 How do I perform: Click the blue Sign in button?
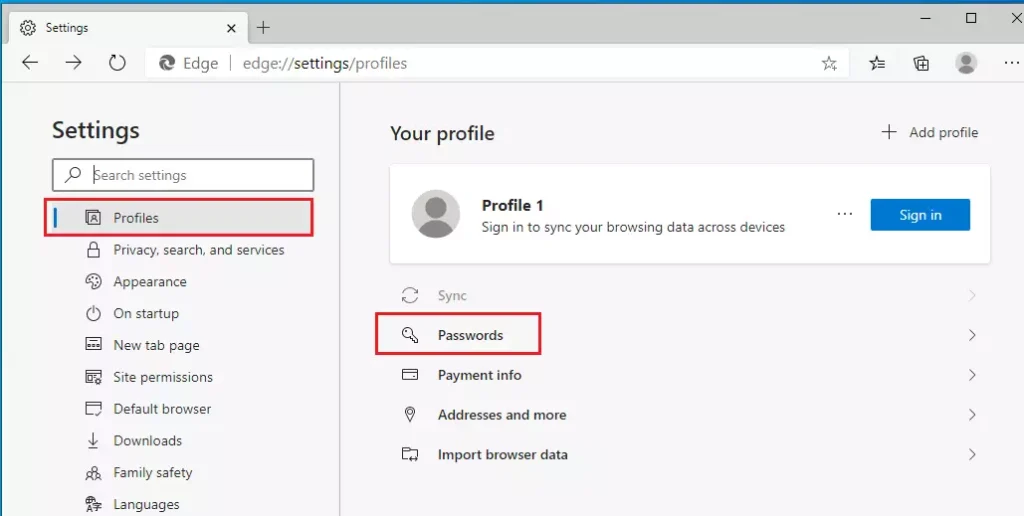pyautogui.click(x=920, y=215)
